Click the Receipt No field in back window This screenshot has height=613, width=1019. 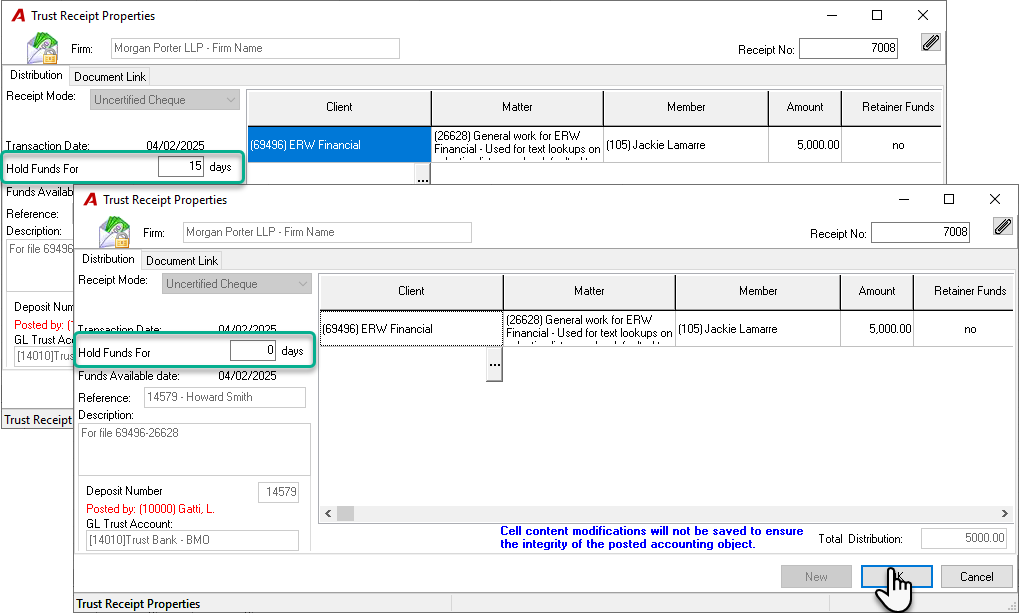848,48
